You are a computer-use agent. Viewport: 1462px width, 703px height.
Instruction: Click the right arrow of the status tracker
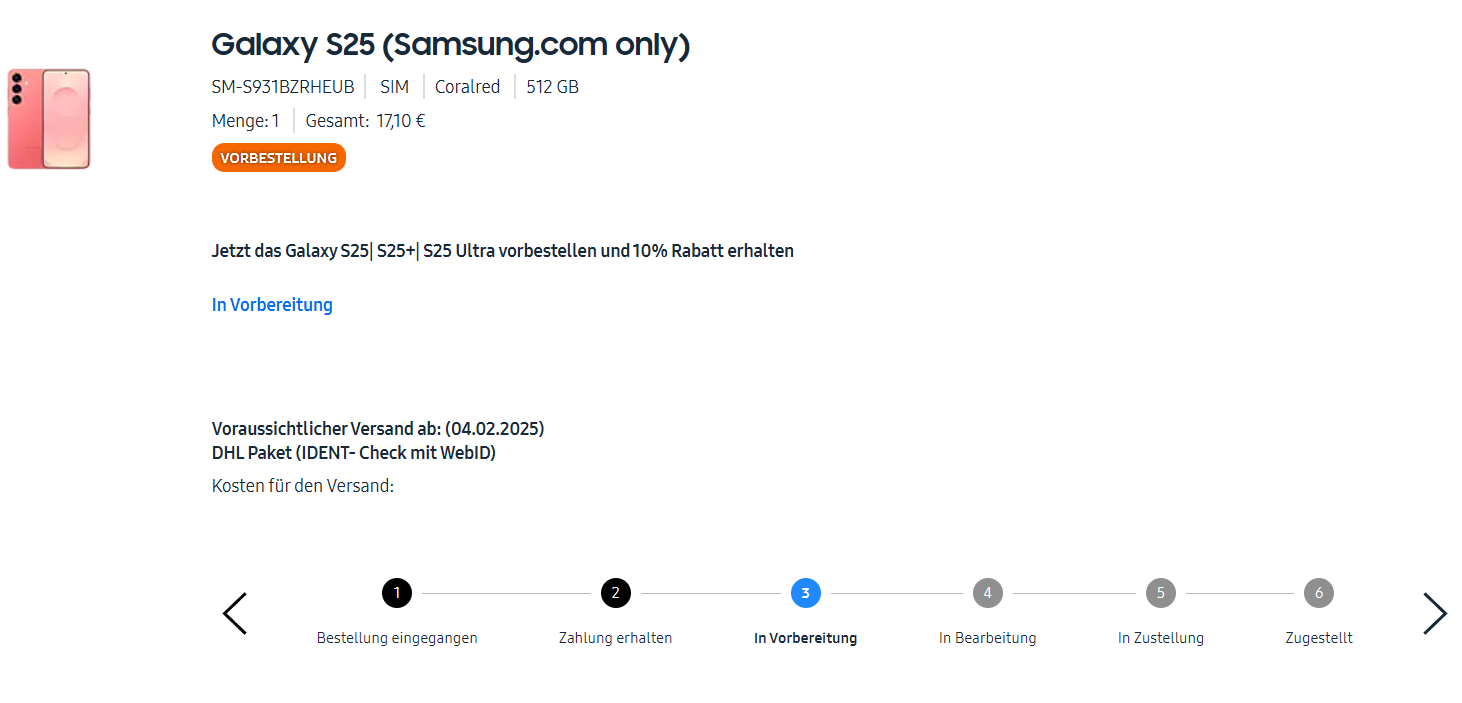click(x=1434, y=613)
